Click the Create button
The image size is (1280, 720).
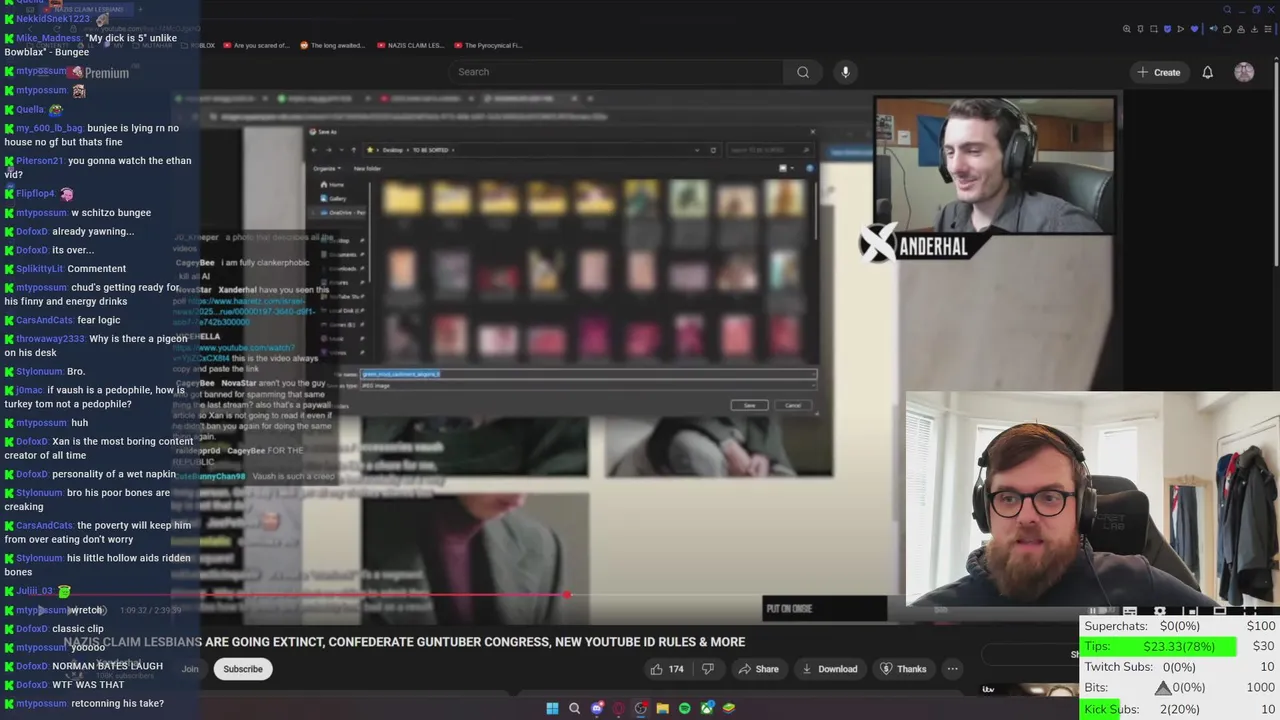pos(1158,72)
